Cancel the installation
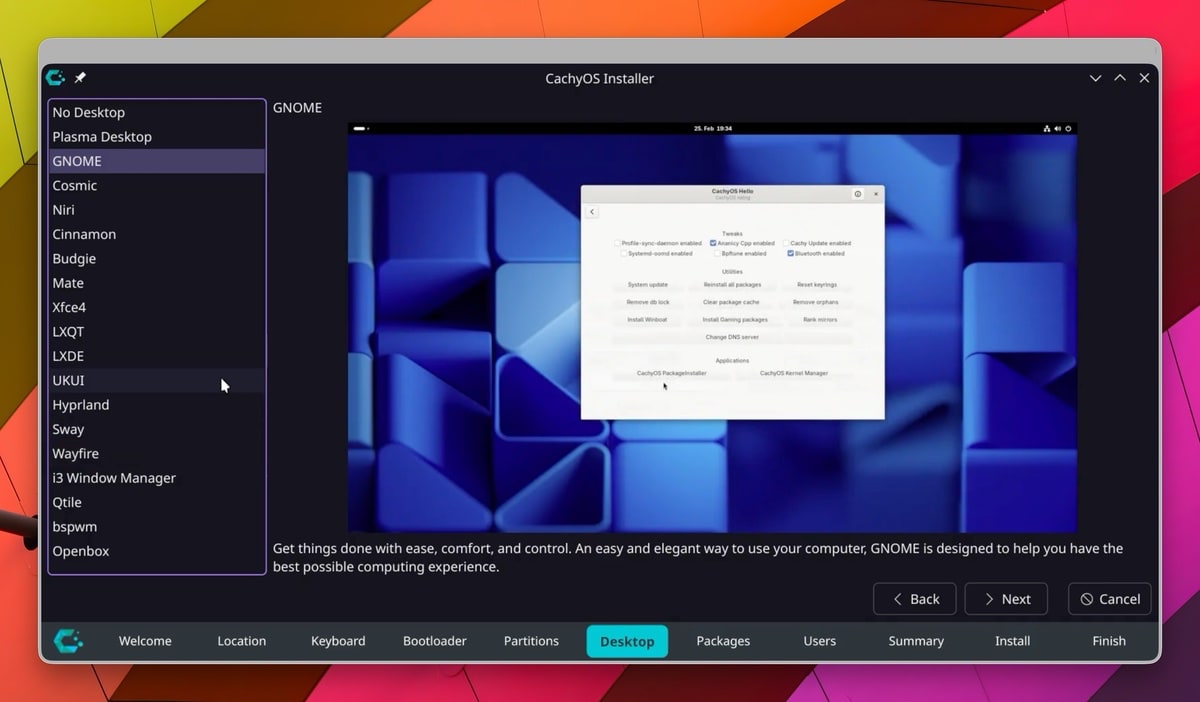1200x702 pixels. 1110,599
